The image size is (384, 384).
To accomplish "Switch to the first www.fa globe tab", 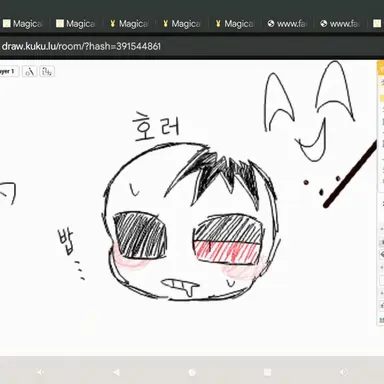I will point(287,24).
